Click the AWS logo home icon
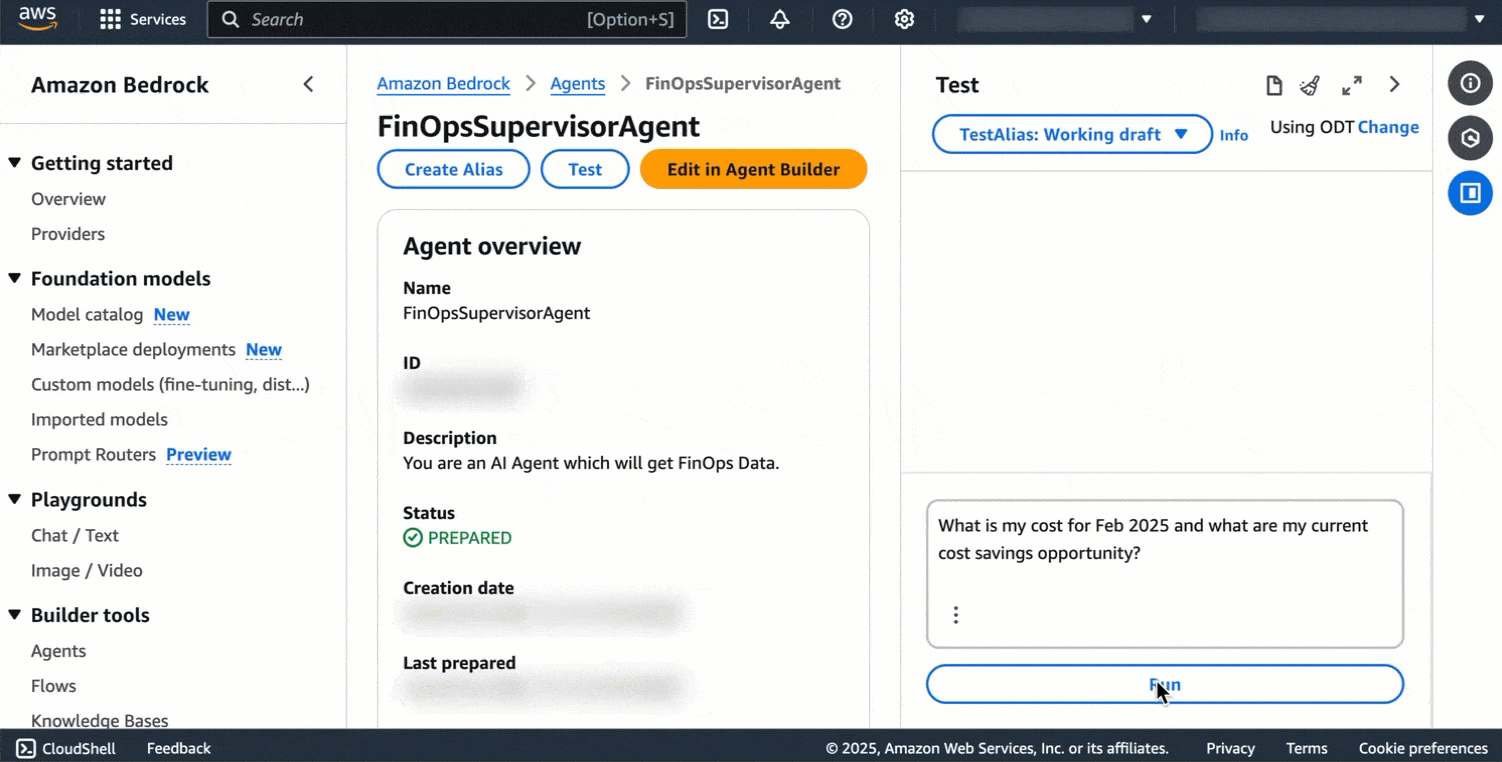1502x762 pixels. click(x=37, y=19)
